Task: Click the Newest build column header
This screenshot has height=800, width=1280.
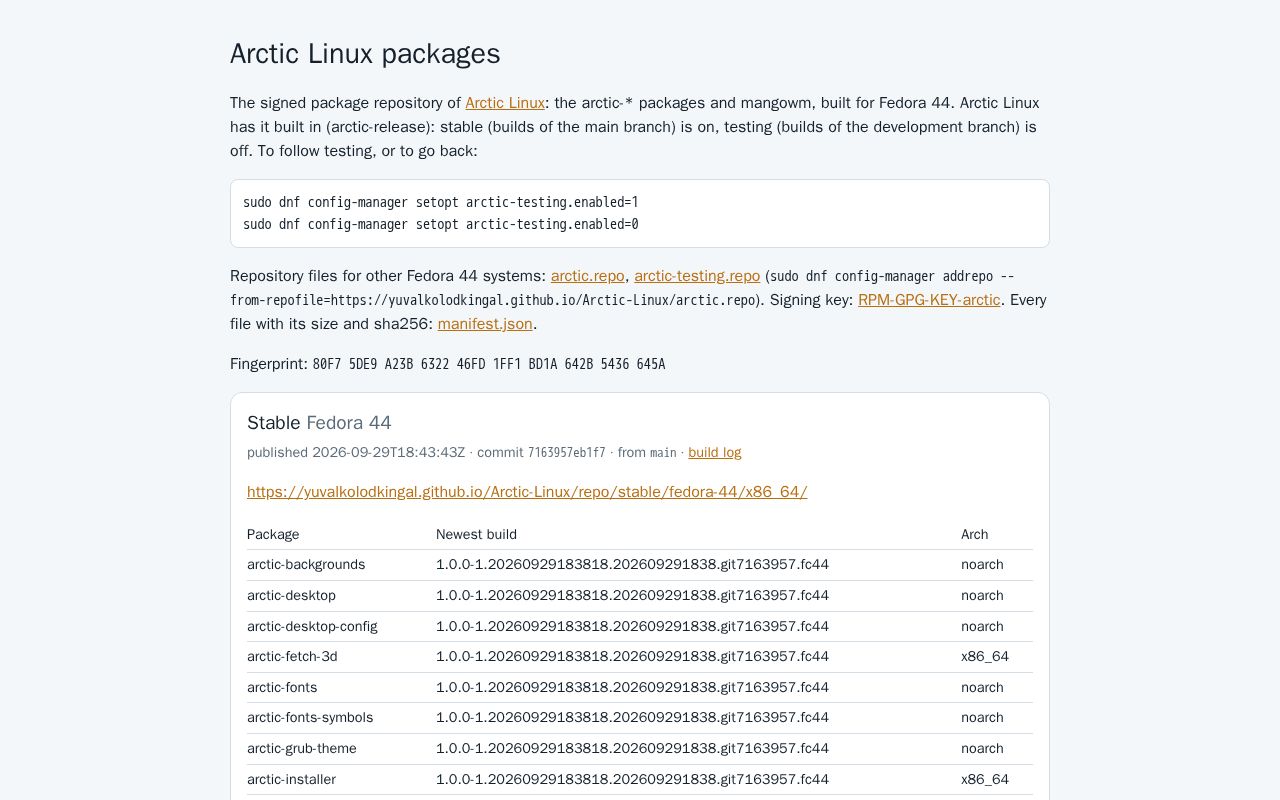Action: (476, 534)
